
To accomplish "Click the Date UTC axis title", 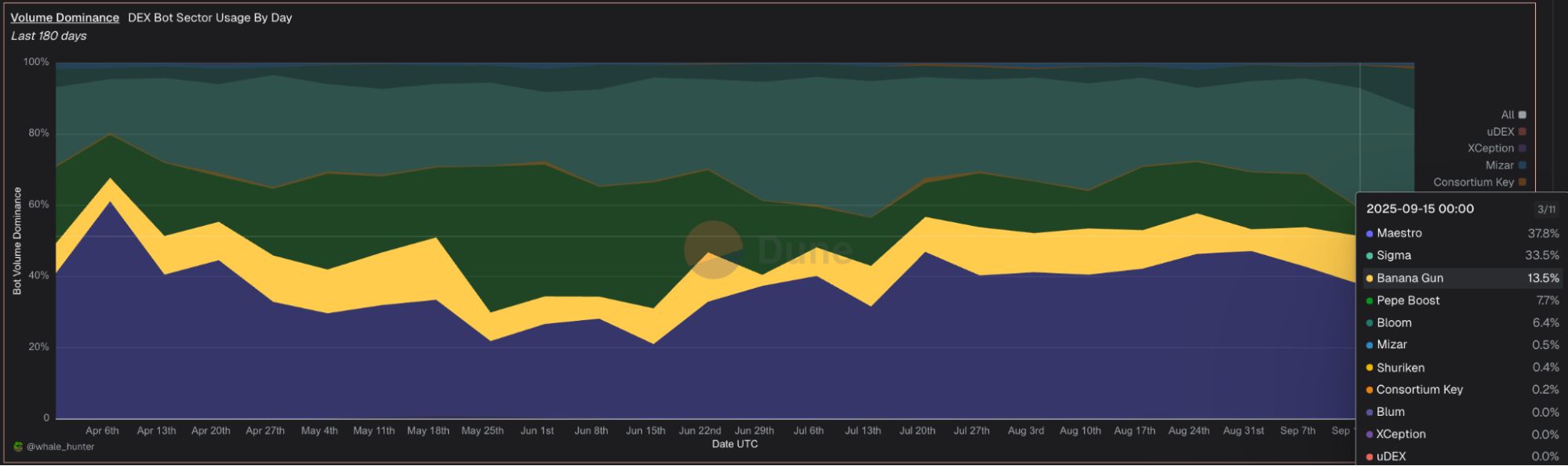I will point(735,444).
